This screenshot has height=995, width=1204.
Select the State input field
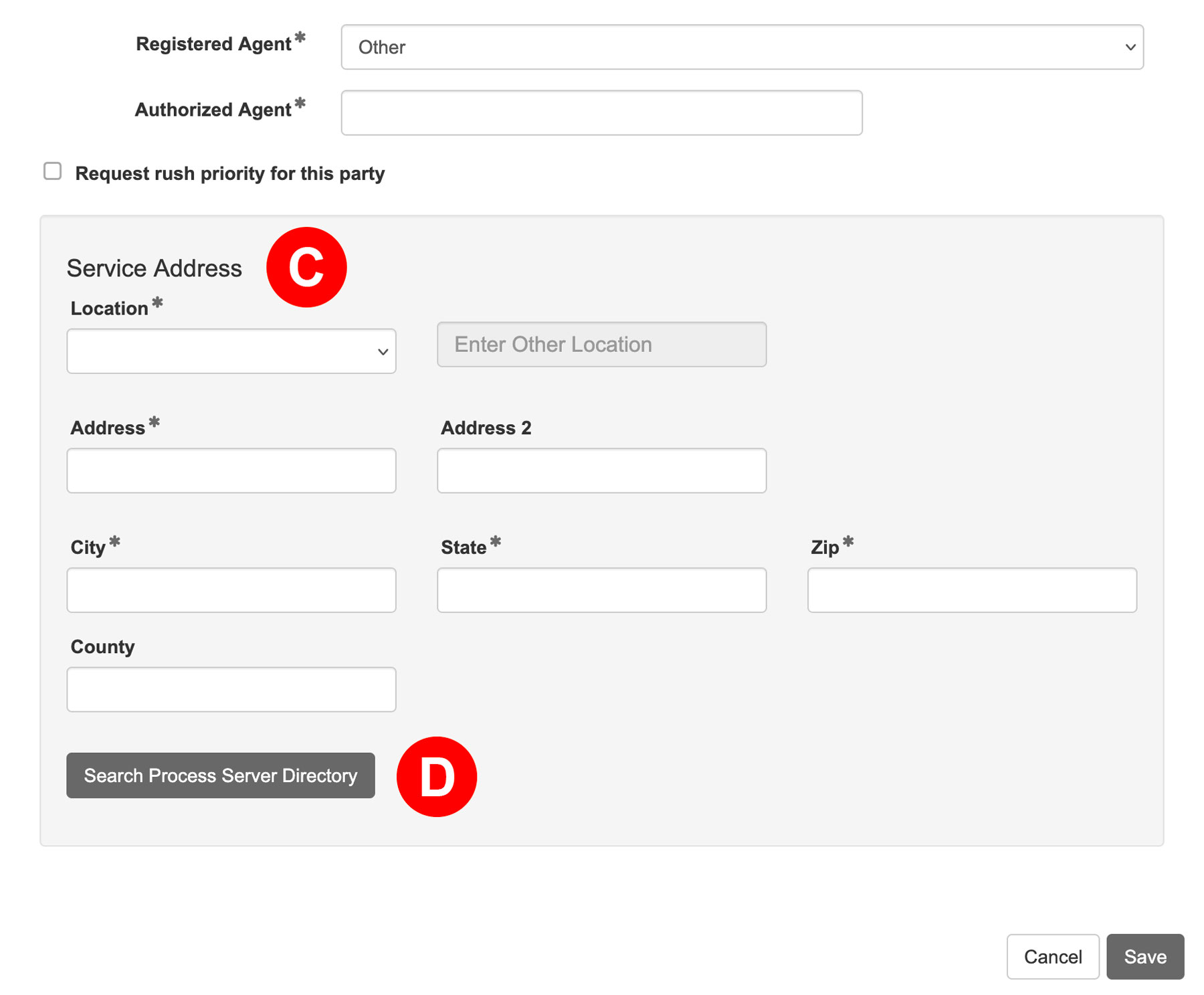click(x=601, y=590)
